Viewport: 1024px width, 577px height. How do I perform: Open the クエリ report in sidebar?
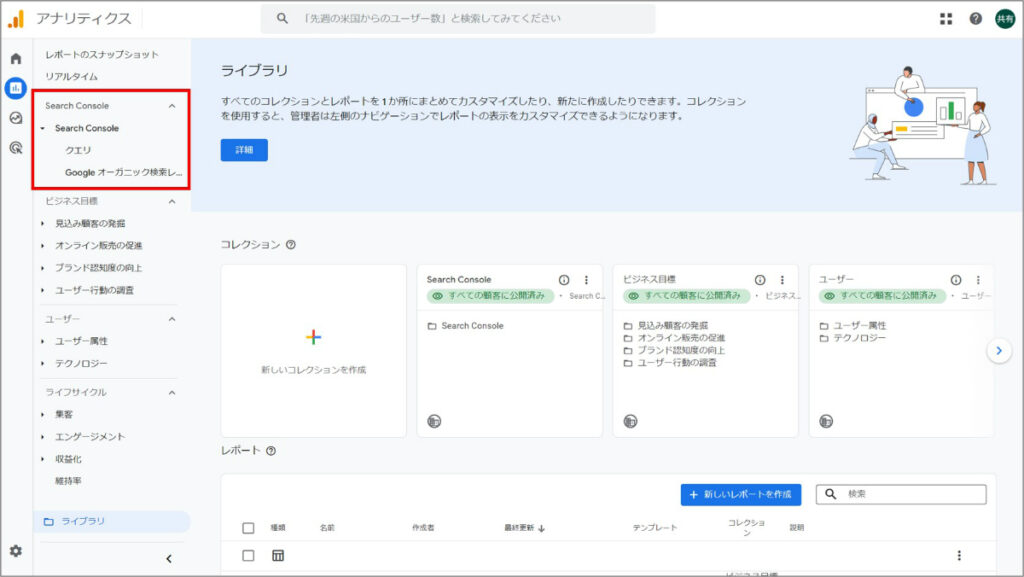pyautogui.click(x=78, y=150)
